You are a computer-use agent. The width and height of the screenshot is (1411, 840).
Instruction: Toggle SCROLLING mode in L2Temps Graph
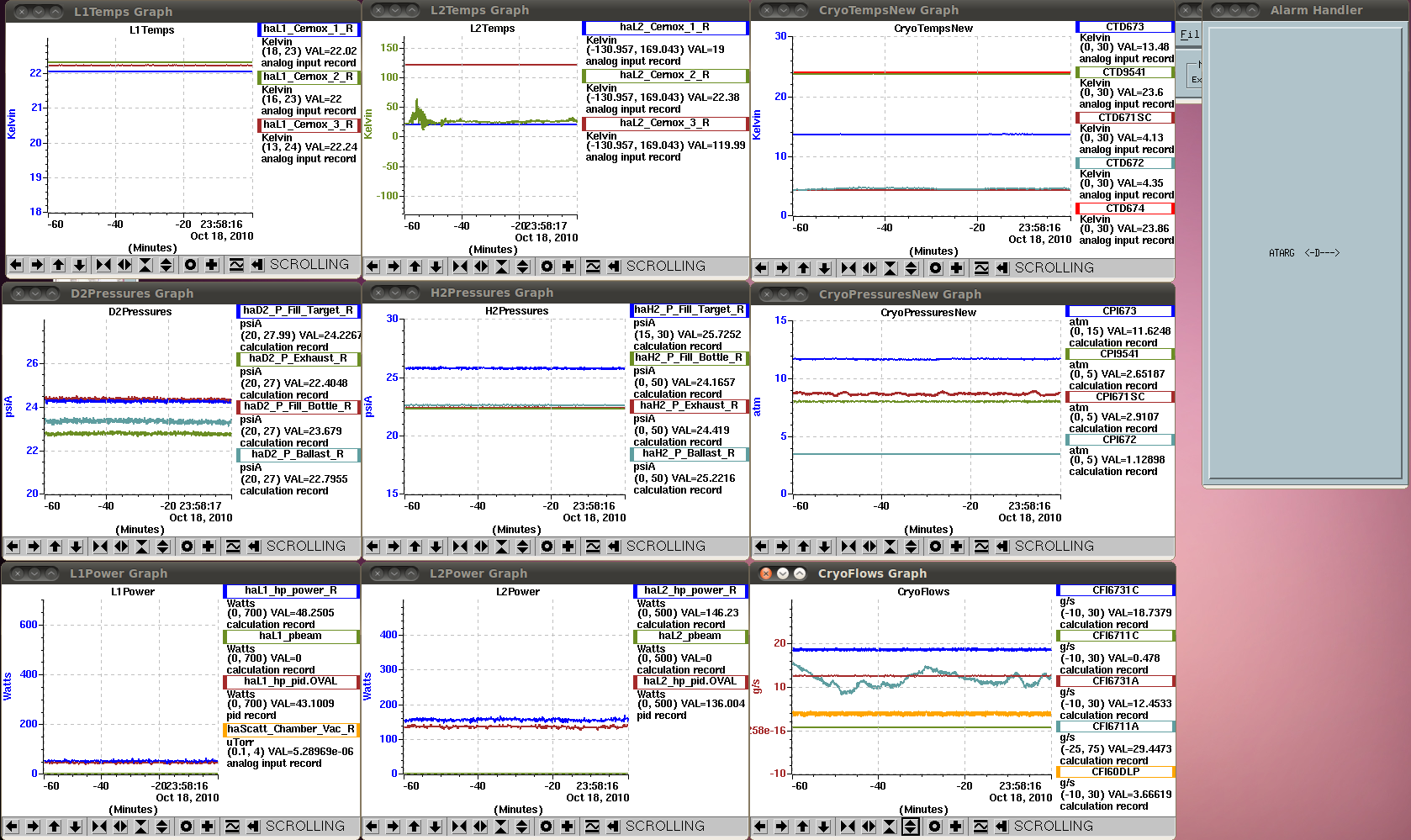click(666, 267)
